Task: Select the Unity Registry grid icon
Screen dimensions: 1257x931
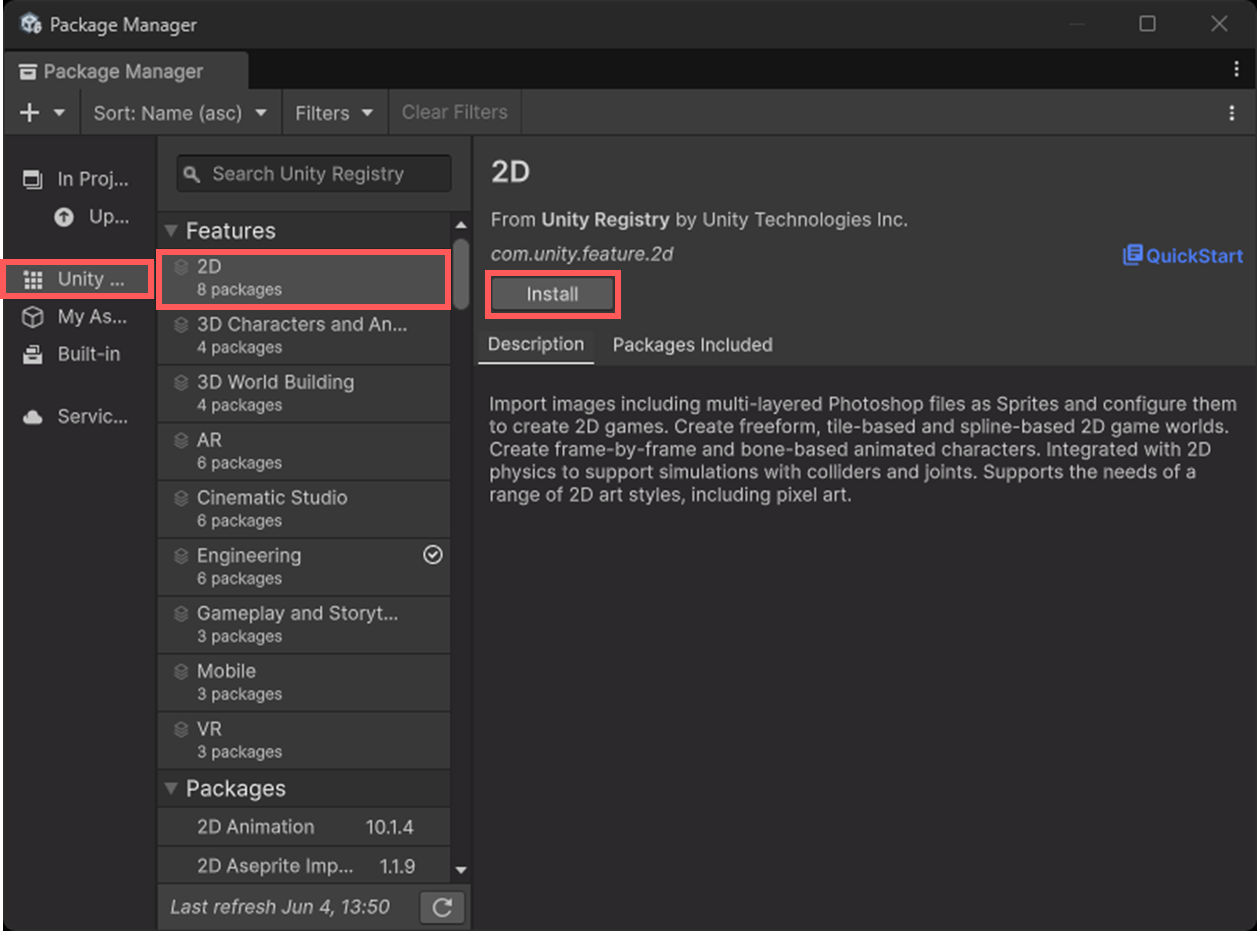Action: pyautogui.click(x=33, y=279)
